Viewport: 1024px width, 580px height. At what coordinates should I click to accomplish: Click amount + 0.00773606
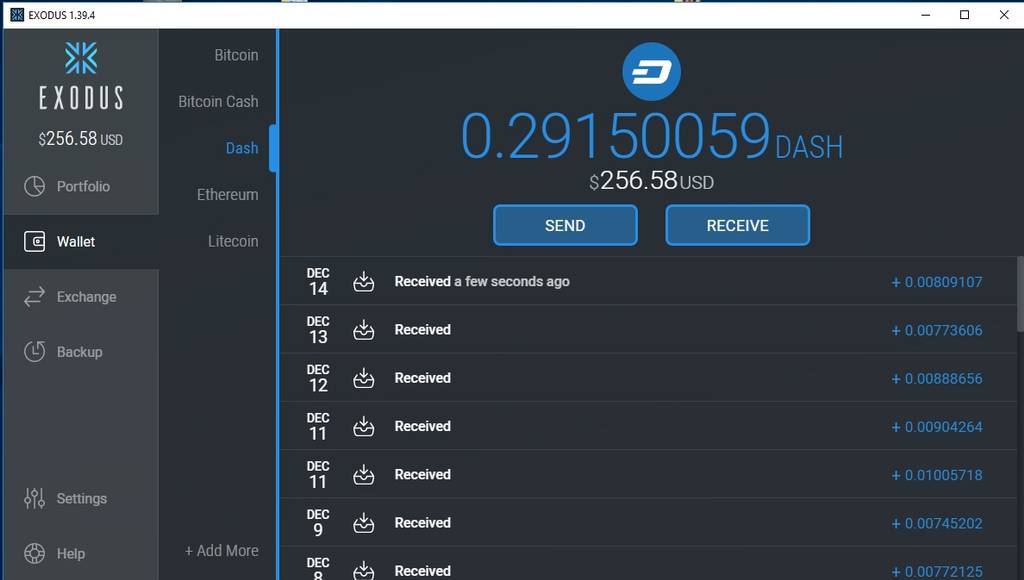[x=936, y=330]
